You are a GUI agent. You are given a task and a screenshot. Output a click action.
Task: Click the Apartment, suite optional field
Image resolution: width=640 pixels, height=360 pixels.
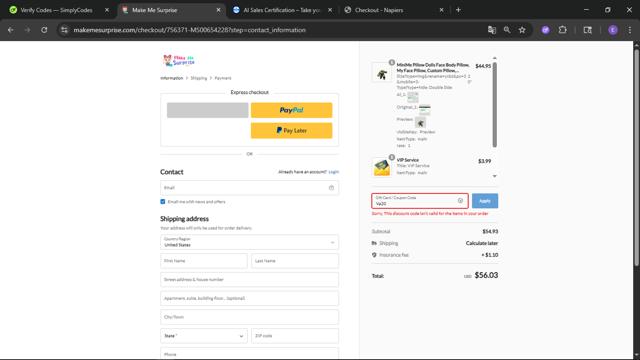[x=249, y=298]
